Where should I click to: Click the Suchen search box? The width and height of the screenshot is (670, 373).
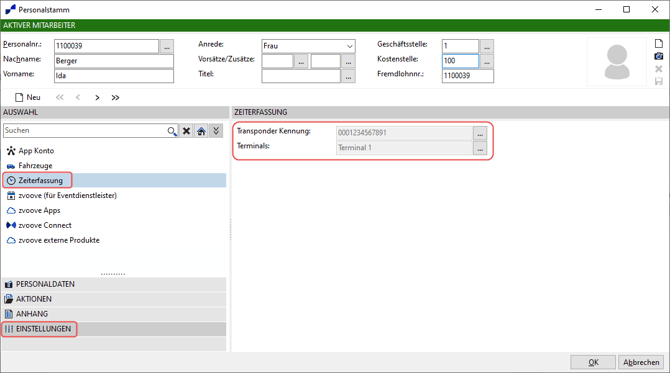pyautogui.click(x=85, y=131)
